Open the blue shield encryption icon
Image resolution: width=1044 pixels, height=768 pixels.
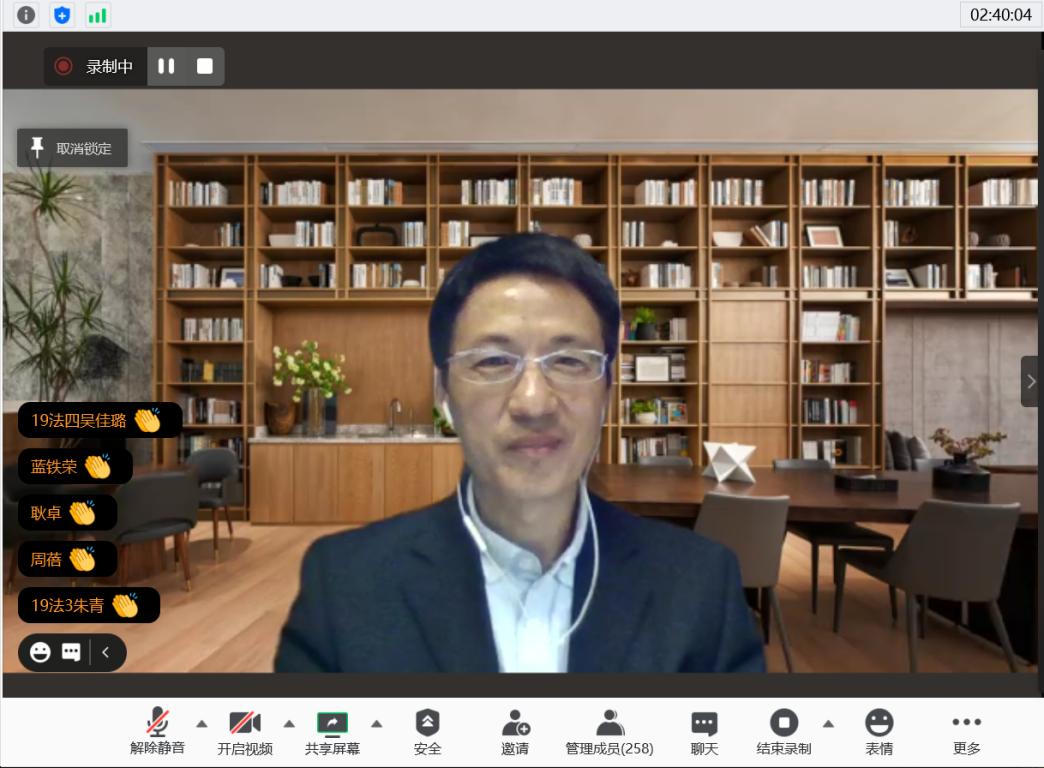[x=62, y=15]
